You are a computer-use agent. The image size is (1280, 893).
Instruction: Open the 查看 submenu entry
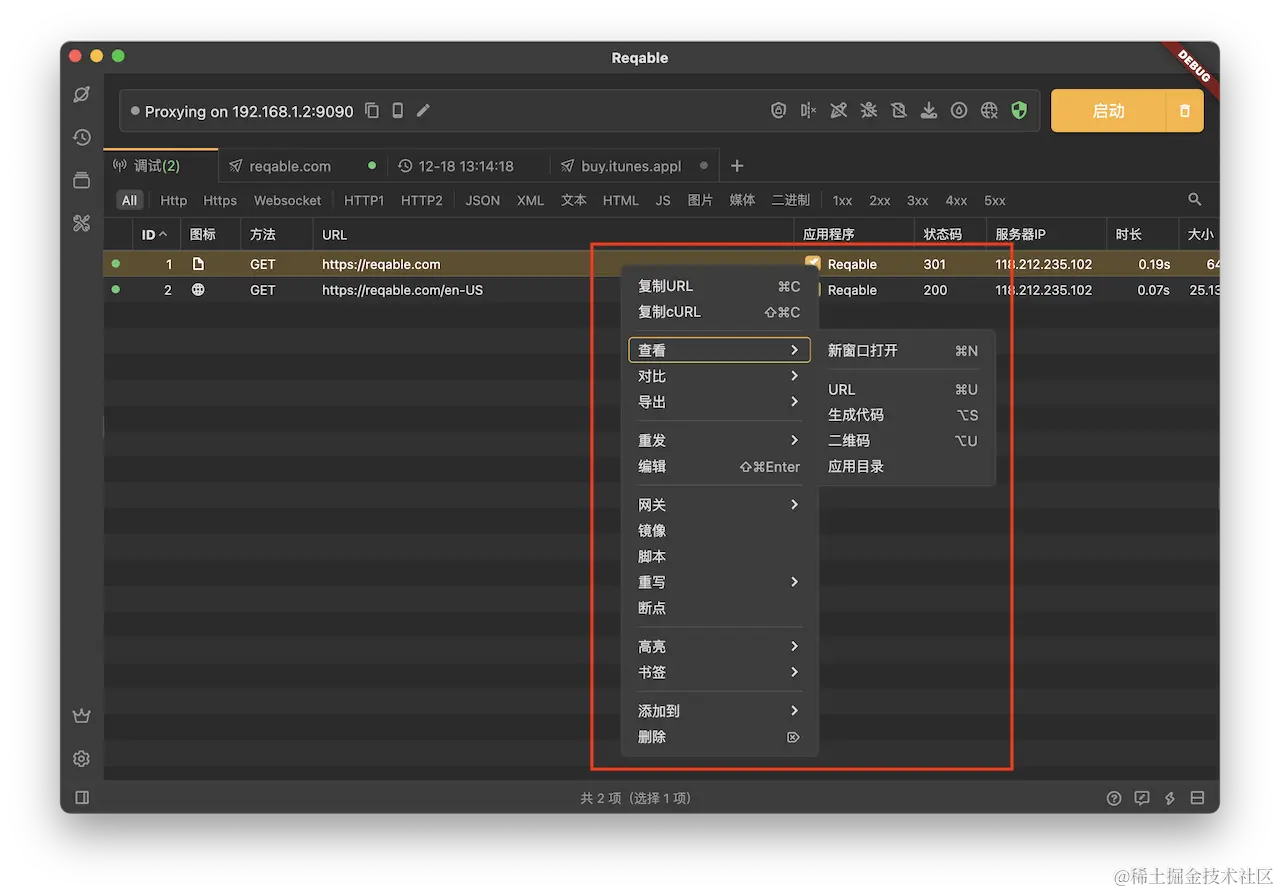pos(719,350)
